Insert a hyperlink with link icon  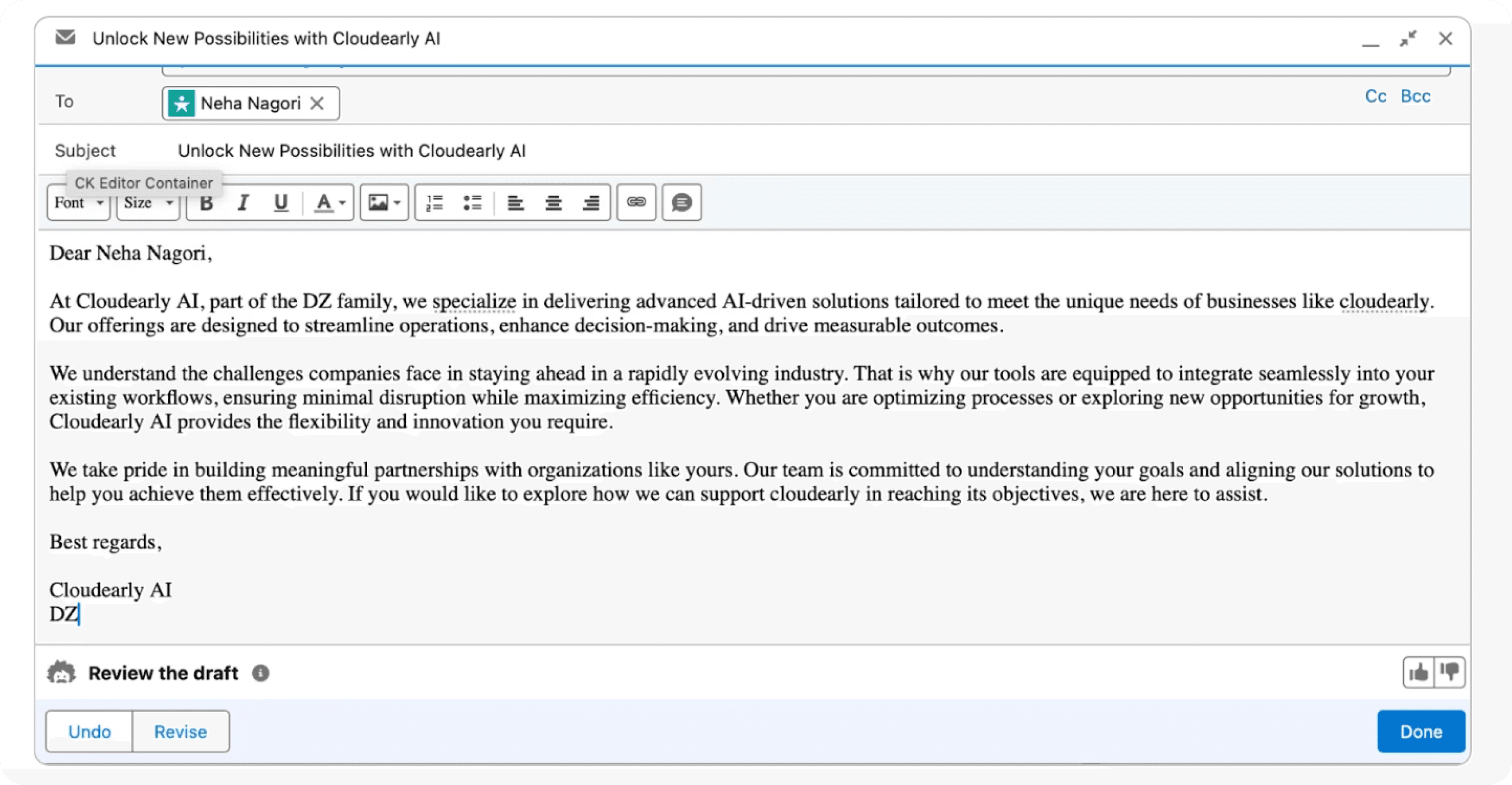click(x=636, y=202)
